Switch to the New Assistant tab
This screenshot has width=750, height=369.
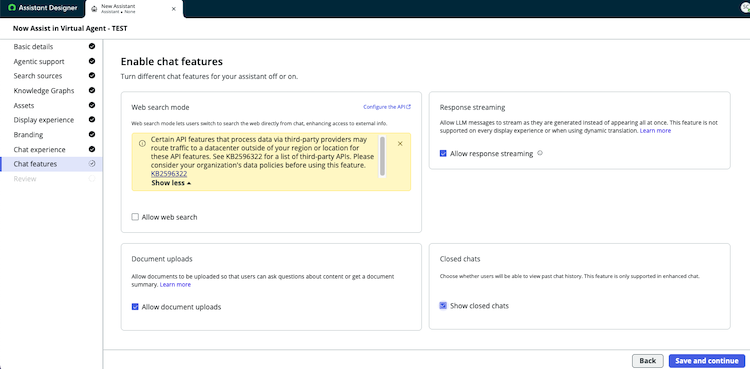[134, 9]
